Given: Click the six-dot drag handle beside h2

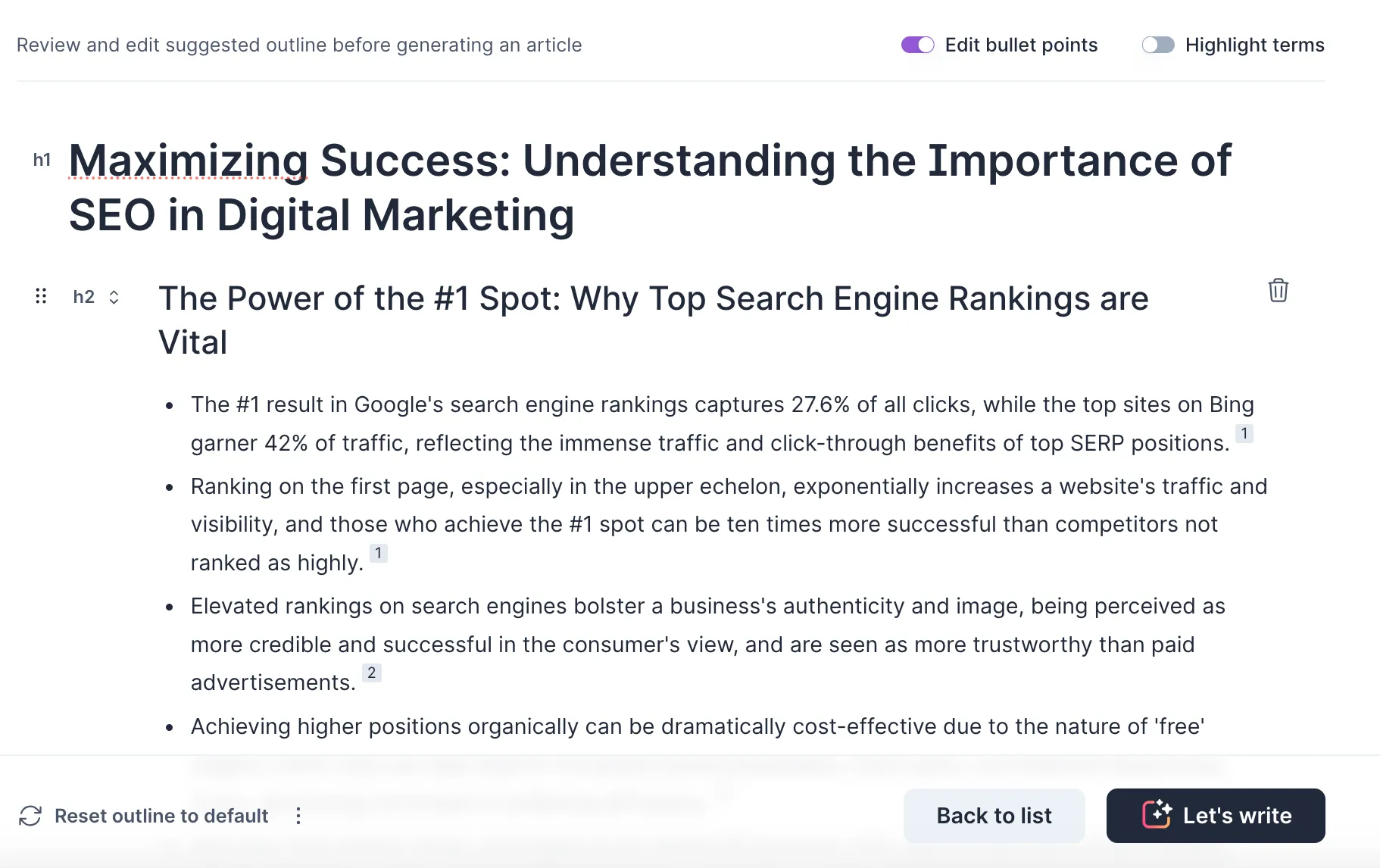Looking at the screenshot, I should (41, 296).
